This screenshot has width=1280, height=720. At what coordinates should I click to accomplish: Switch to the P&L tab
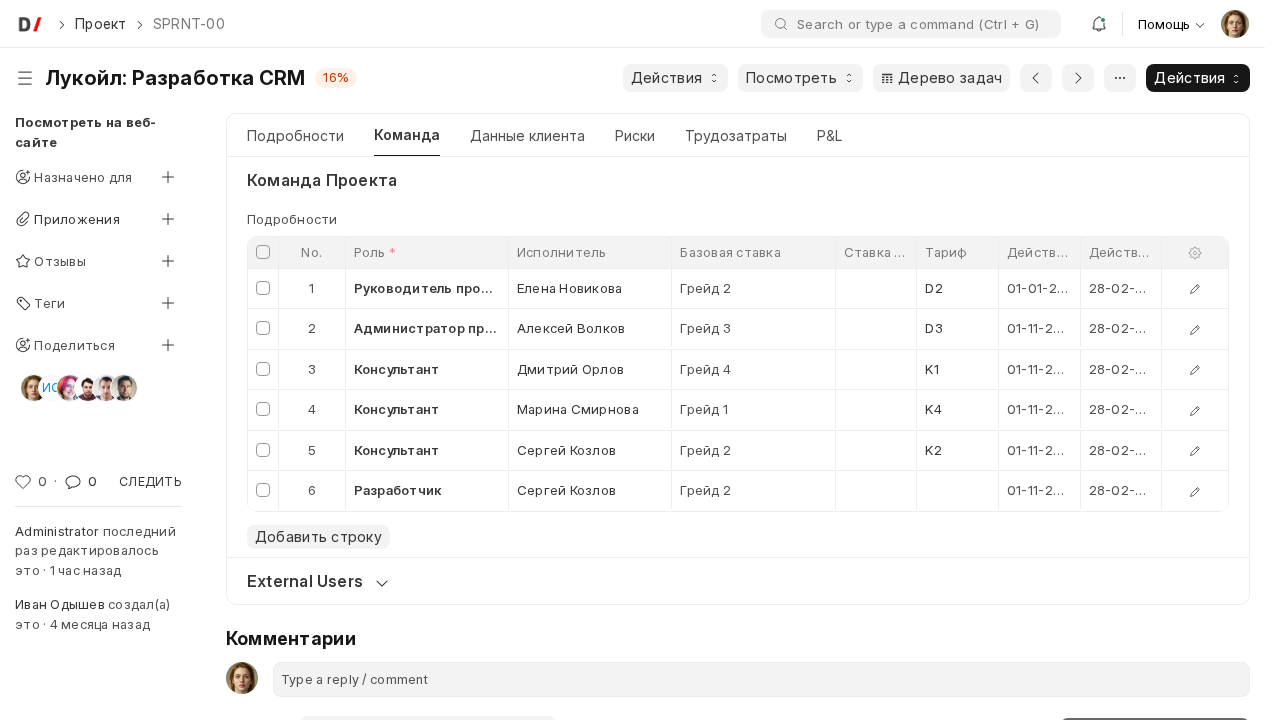(829, 136)
